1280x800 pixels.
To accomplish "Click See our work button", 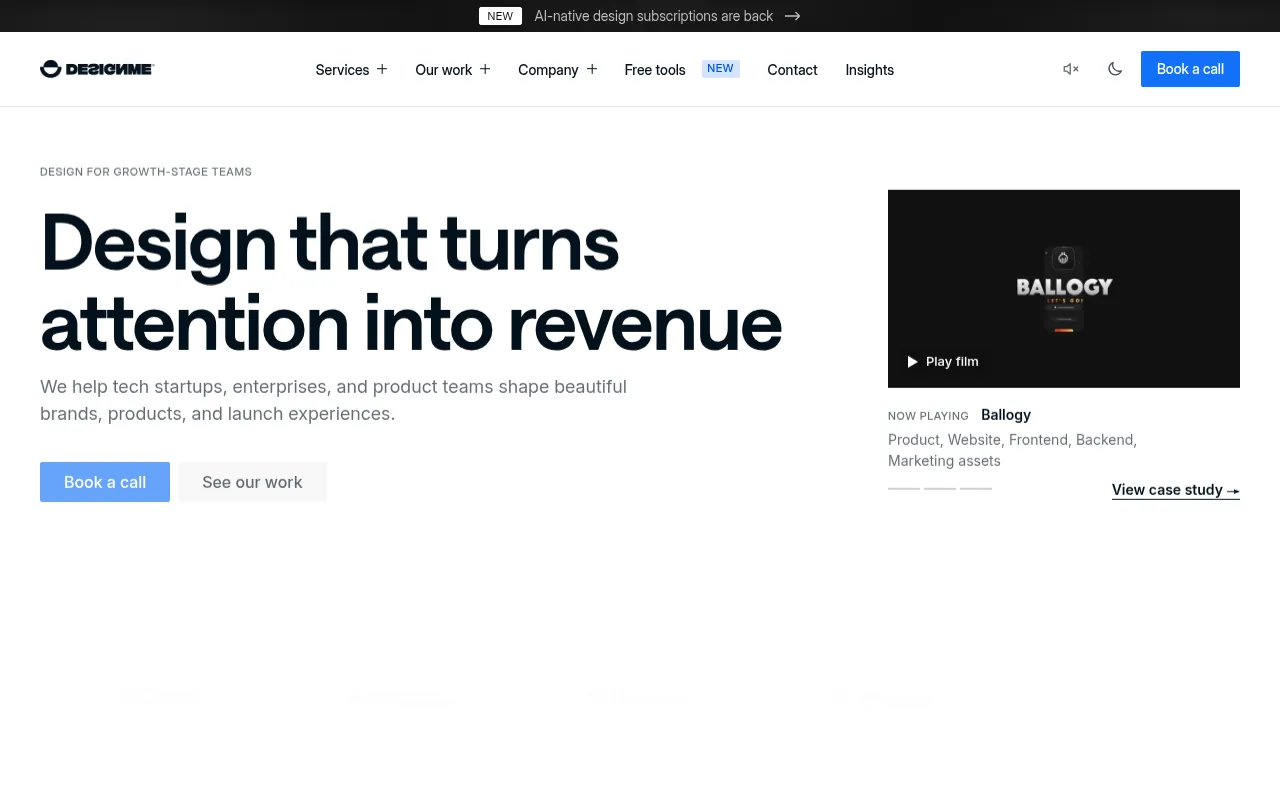I will (x=252, y=482).
